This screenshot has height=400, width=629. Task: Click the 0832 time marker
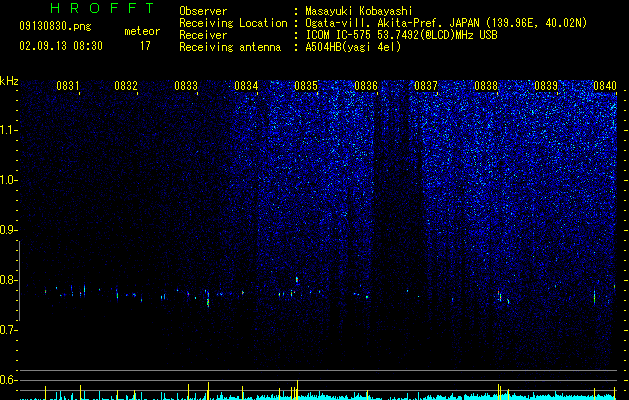pyautogui.click(x=126, y=86)
